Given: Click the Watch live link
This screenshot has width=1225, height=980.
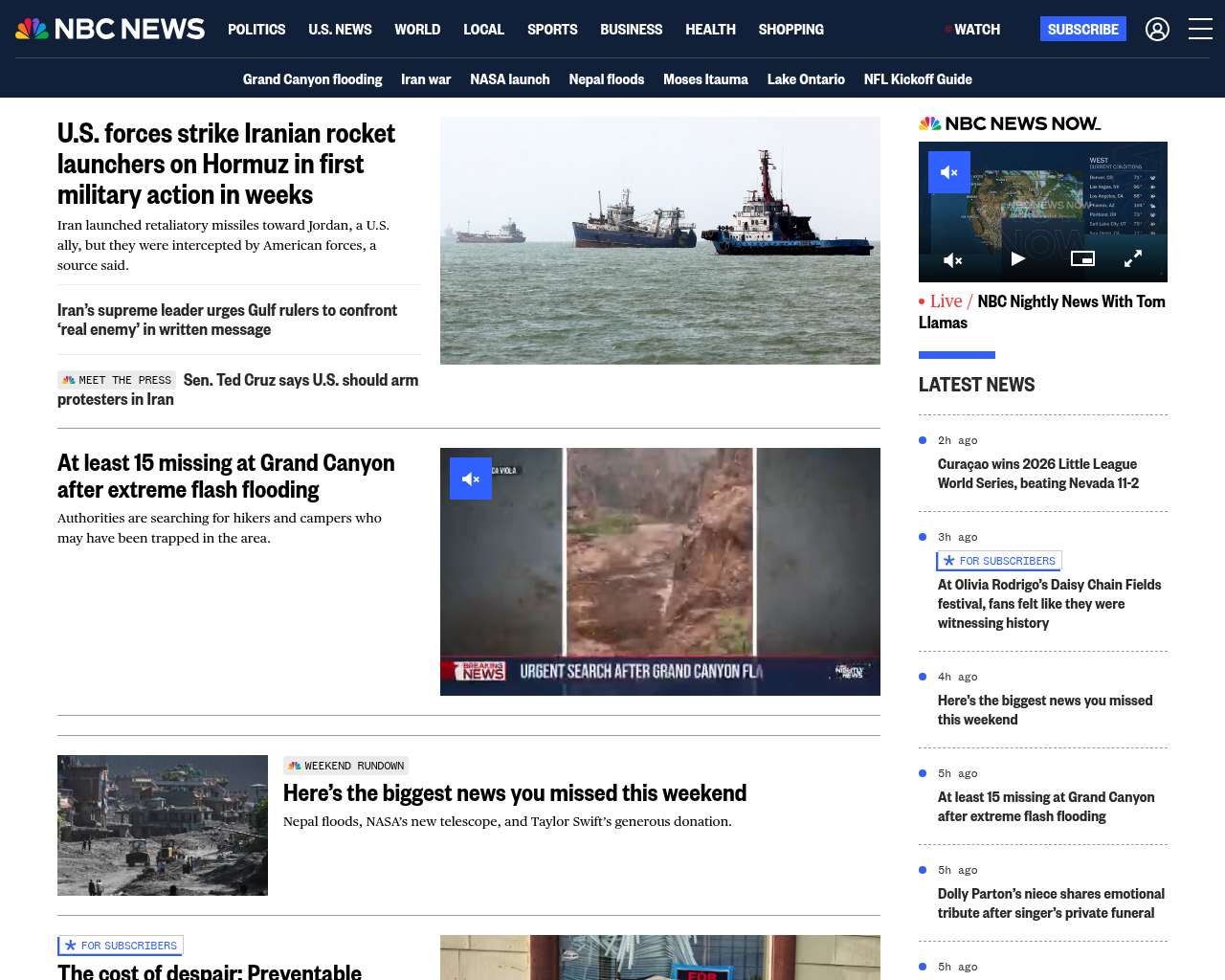Looking at the screenshot, I should coord(972,30).
